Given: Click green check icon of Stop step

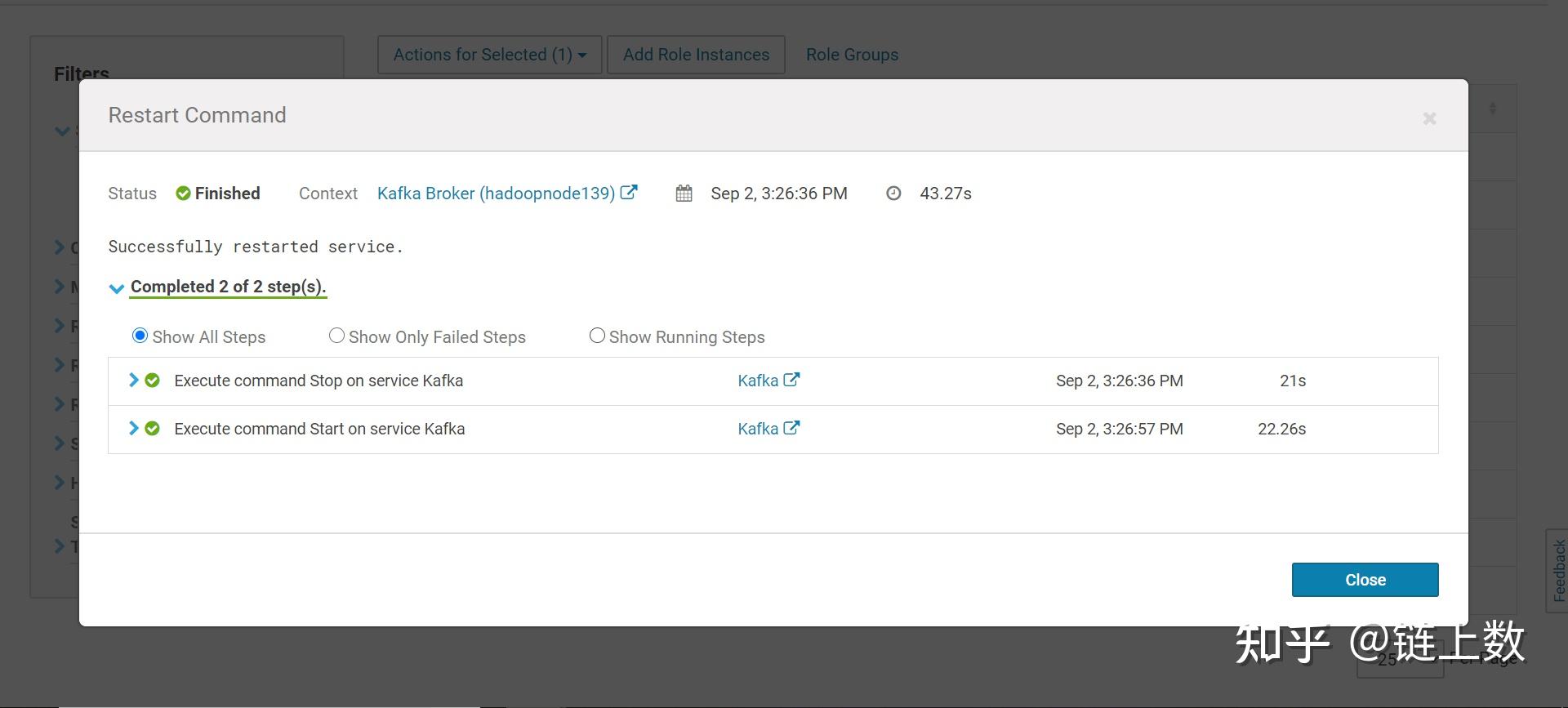Looking at the screenshot, I should point(152,381).
